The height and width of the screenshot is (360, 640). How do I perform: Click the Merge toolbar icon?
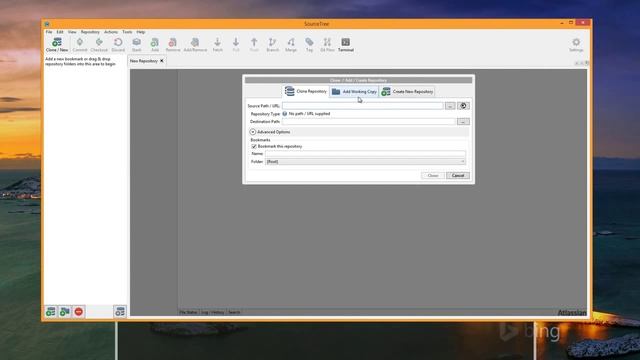click(291, 44)
